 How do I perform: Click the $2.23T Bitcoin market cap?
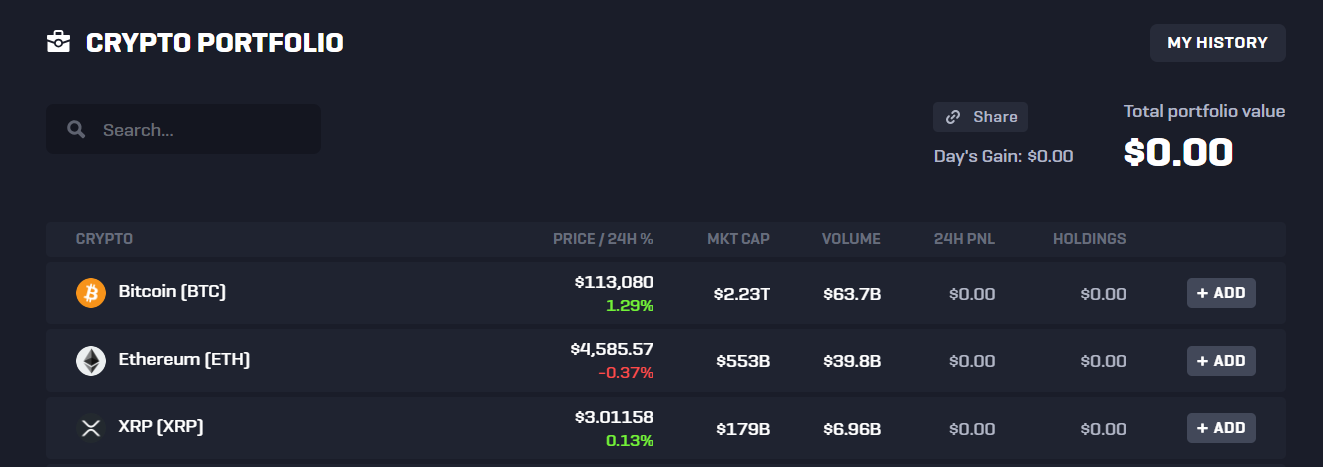click(x=742, y=294)
